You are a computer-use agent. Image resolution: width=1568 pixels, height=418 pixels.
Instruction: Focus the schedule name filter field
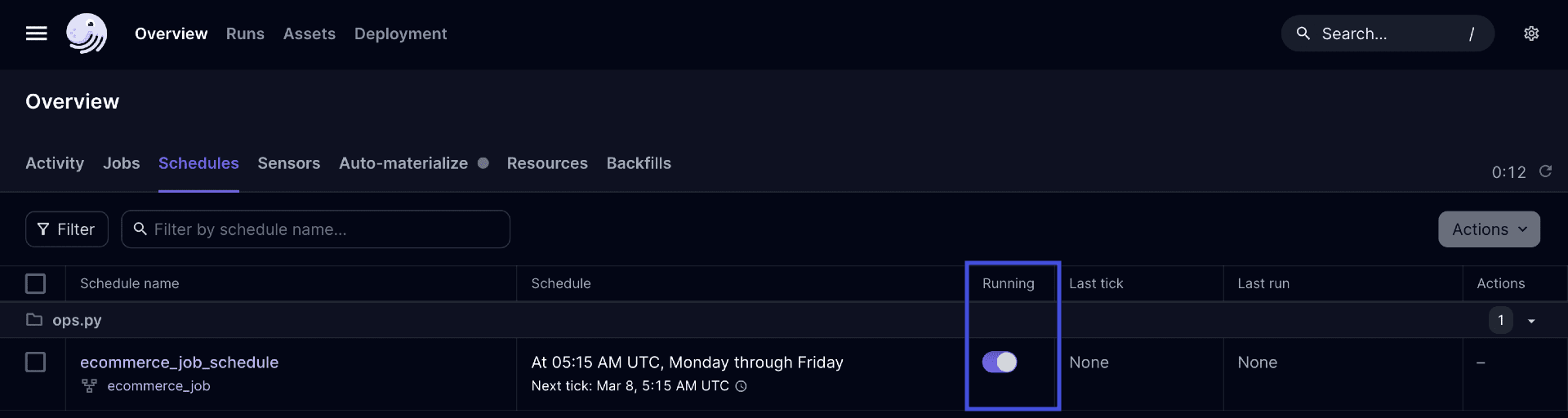327,229
